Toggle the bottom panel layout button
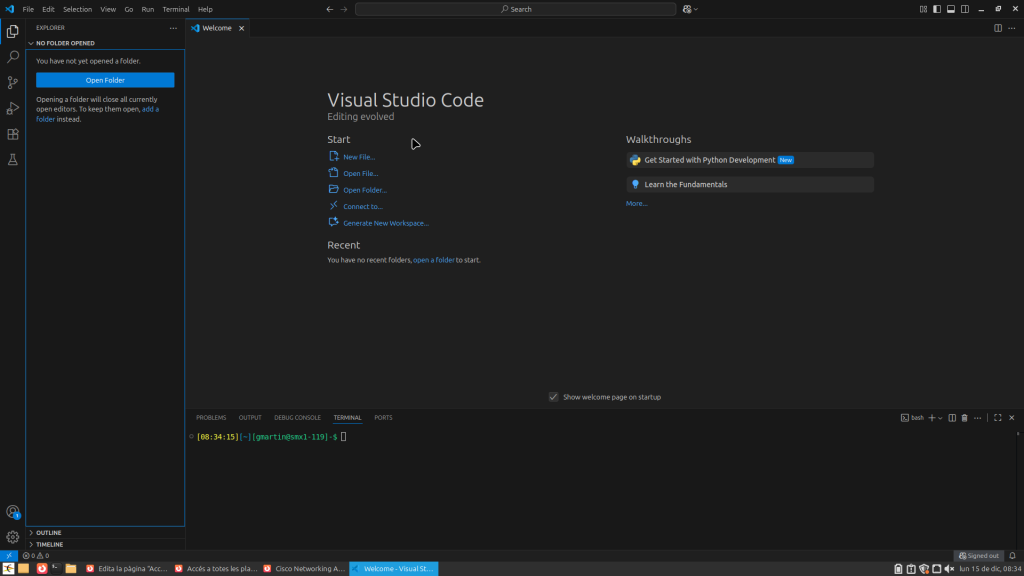This screenshot has width=1024, height=576. [x=951, y=9]
